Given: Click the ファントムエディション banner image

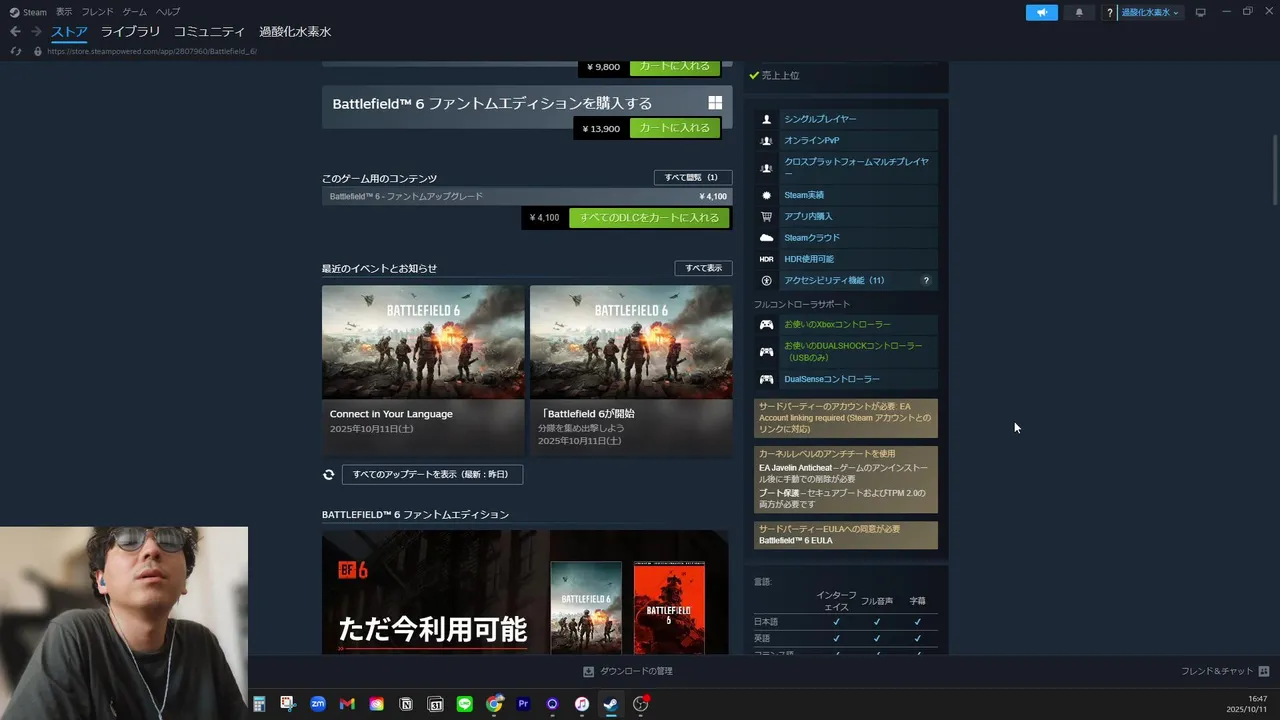Looking at the screenshot, I should point(525,592).
